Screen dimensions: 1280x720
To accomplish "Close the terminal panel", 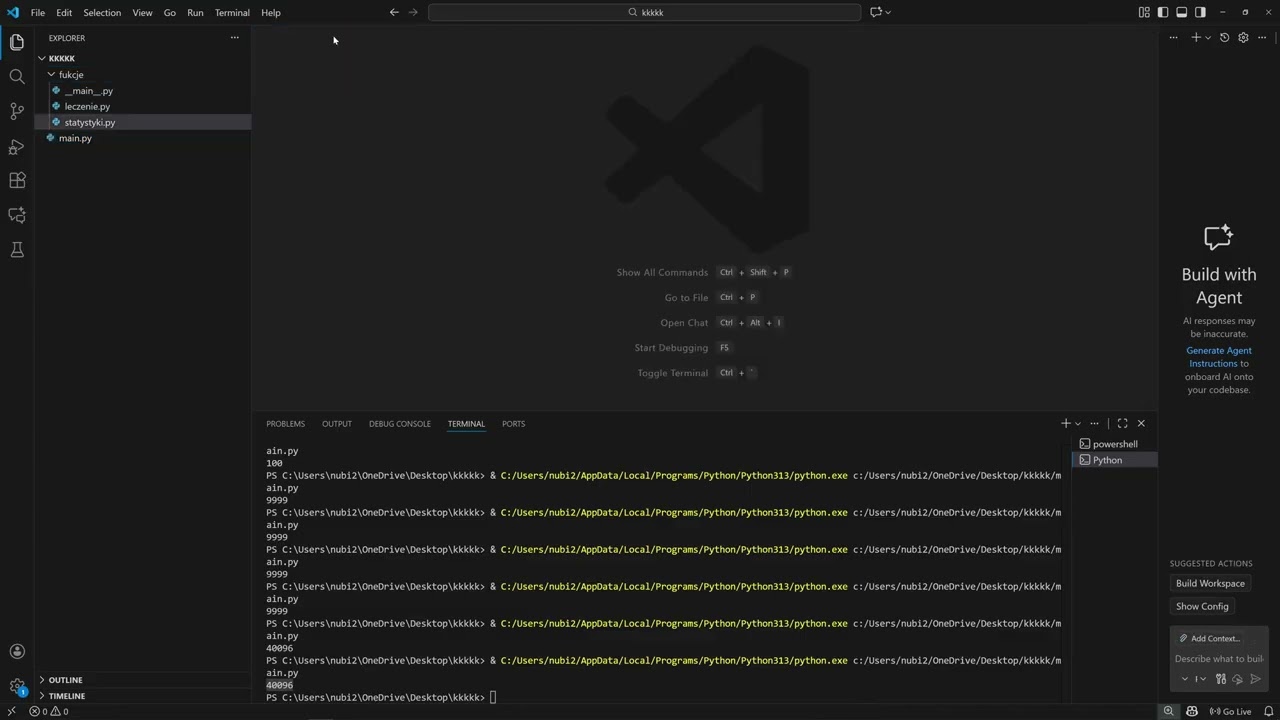I will pos(1141,423).
